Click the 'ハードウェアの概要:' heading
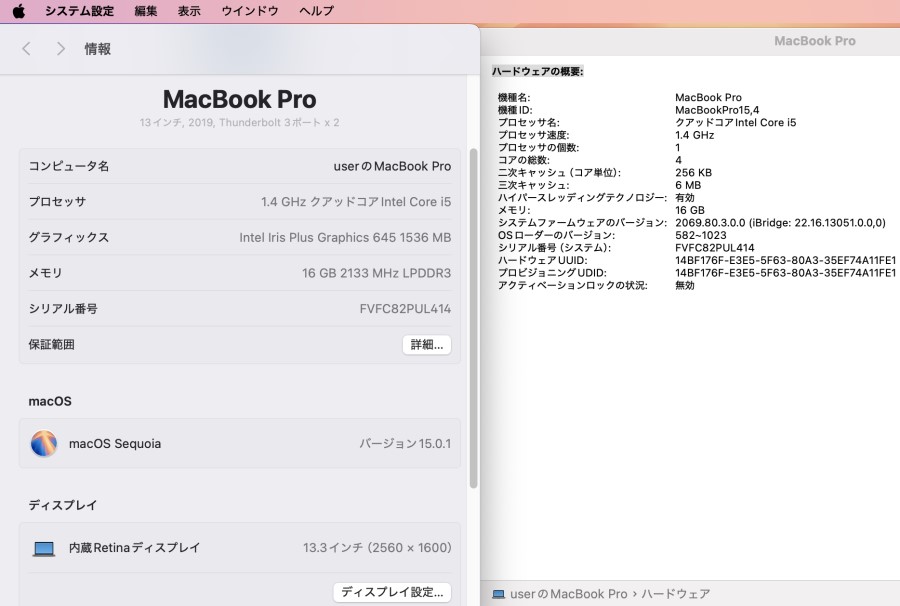The image size is (900, 606). [x=537, y=72]
